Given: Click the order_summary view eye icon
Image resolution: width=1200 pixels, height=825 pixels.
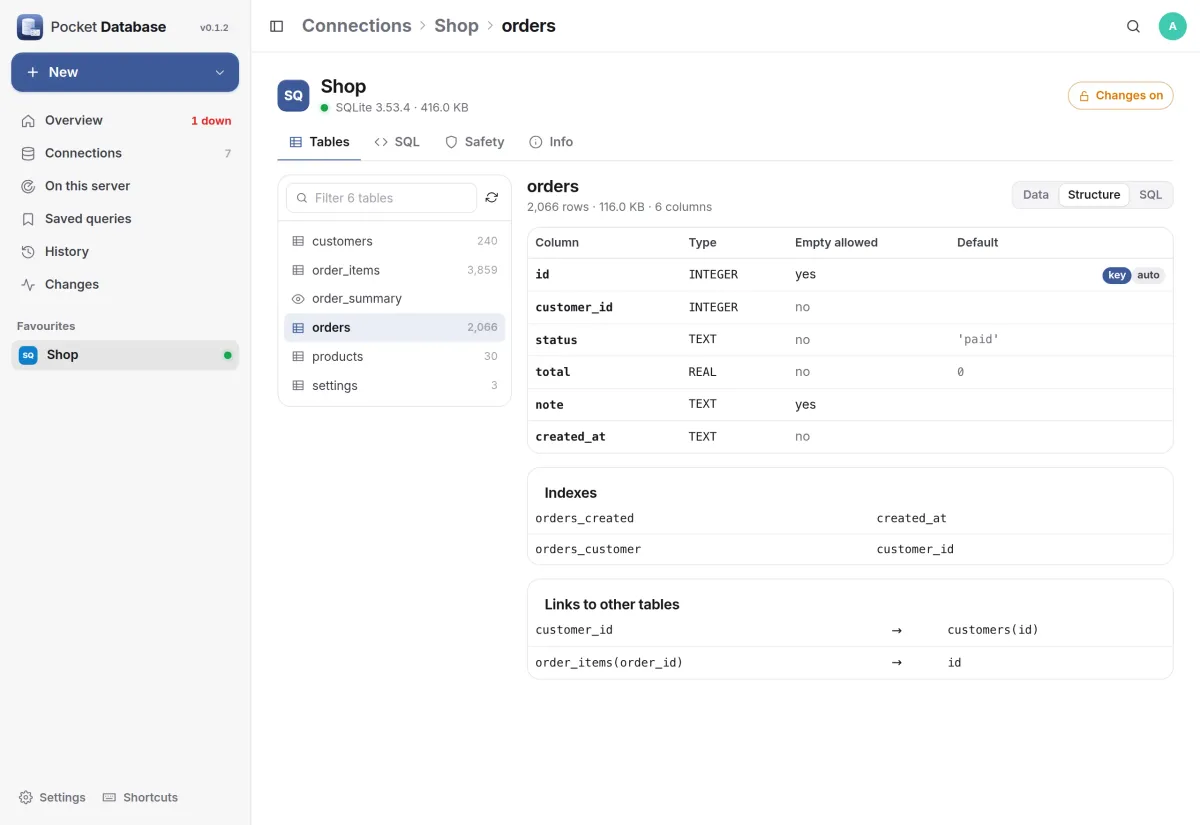Looking at the screenshot, I should tap(298, 299).
